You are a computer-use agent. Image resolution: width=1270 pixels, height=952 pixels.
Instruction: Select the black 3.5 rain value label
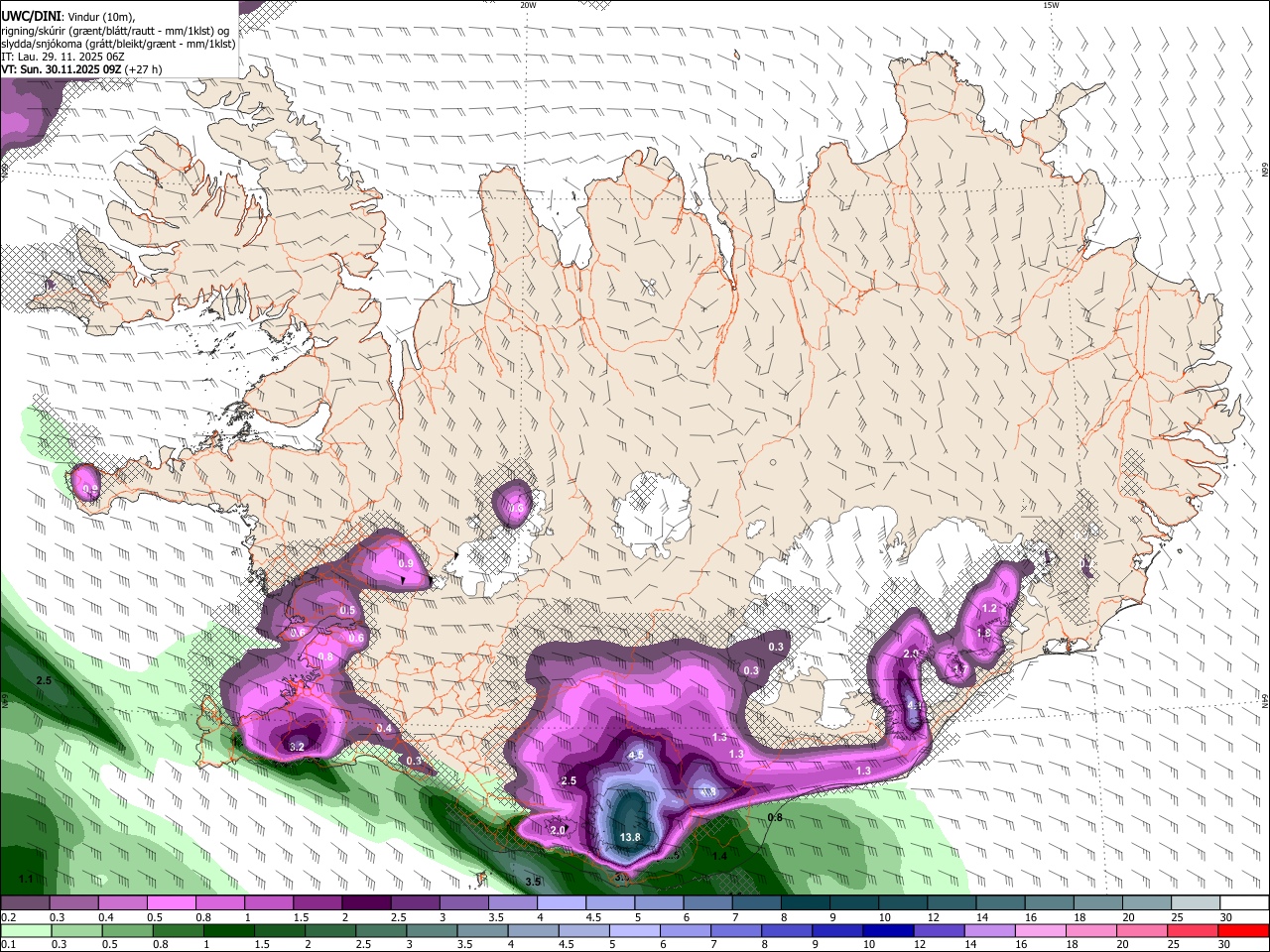(x=533, y=881)
